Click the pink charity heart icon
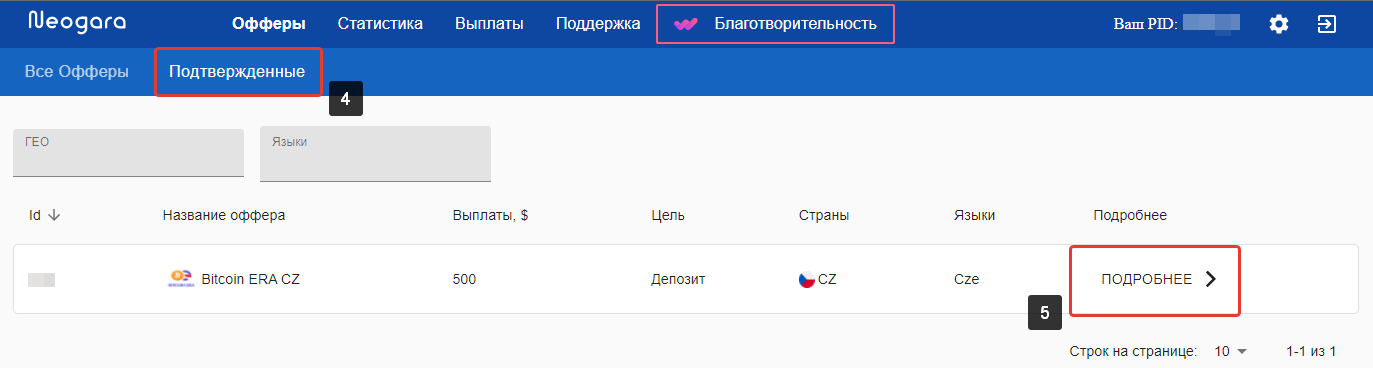 tap(685, 24)
